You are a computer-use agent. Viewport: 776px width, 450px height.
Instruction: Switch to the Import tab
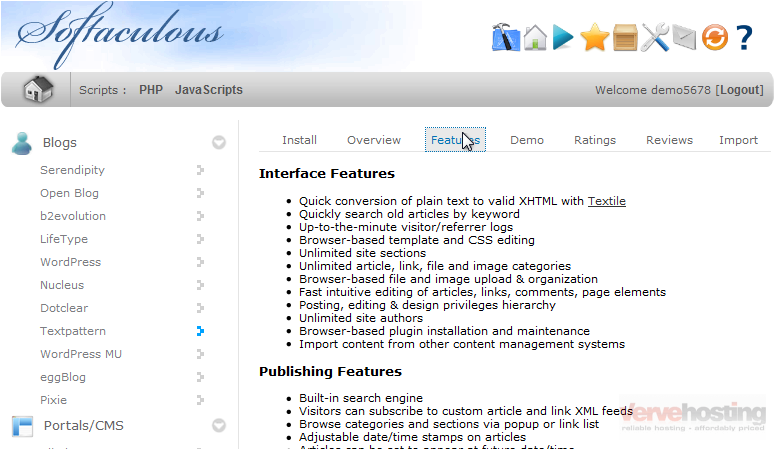click(738, 140)
